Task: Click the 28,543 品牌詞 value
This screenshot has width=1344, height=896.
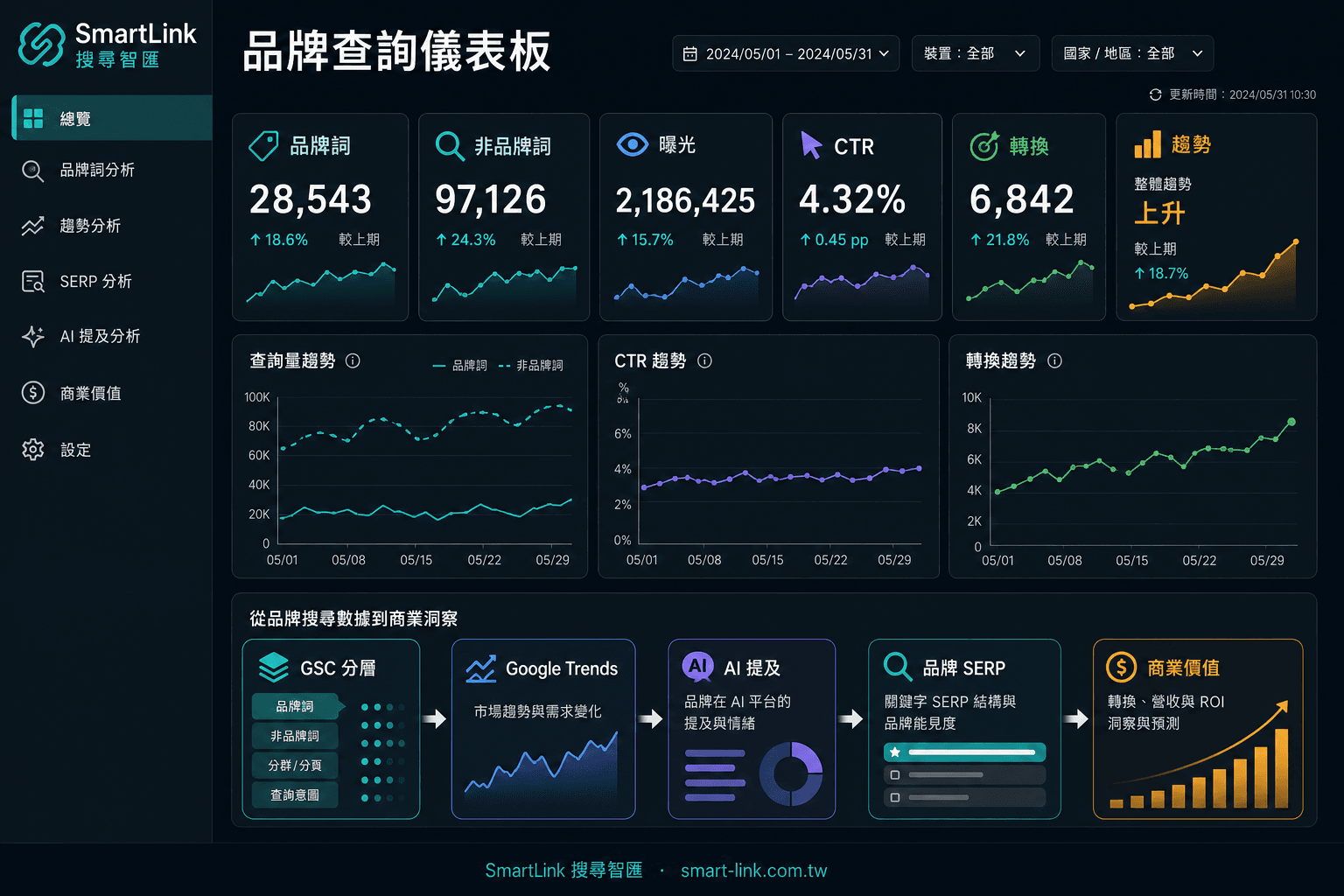Action: (311, 199)
